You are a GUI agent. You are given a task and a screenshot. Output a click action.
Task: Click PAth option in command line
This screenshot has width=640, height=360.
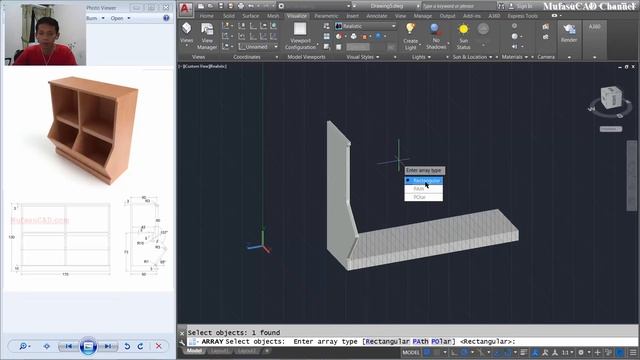420,342
